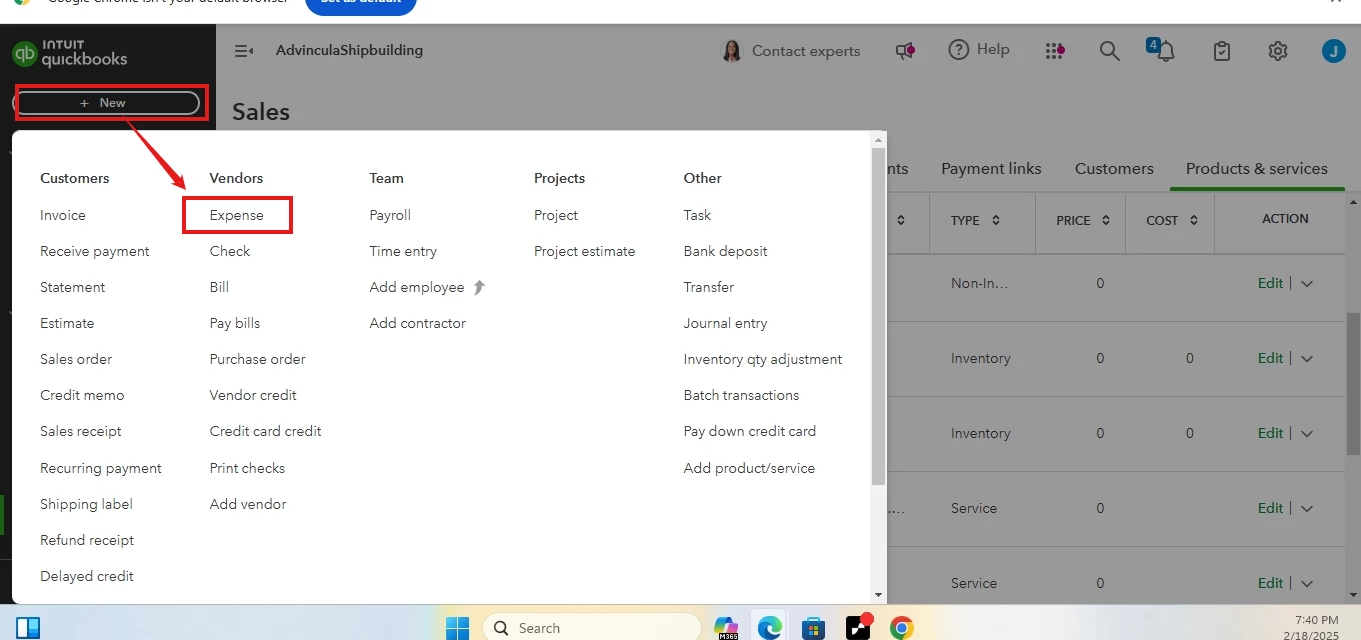The height and width of the screenshot is (640, 1361).
Task: Open the apps grid icon
Action: point(1054,51)
